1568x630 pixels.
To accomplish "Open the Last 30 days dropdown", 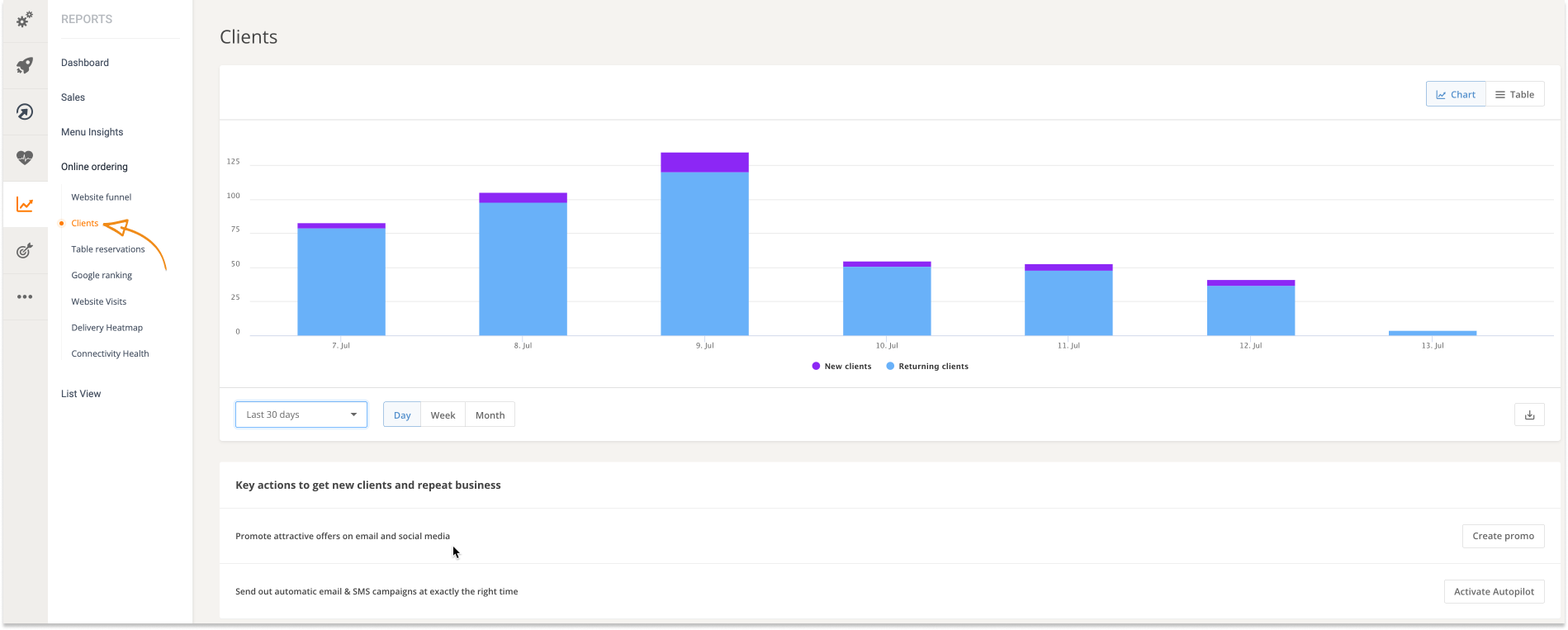I will (301, 414).
